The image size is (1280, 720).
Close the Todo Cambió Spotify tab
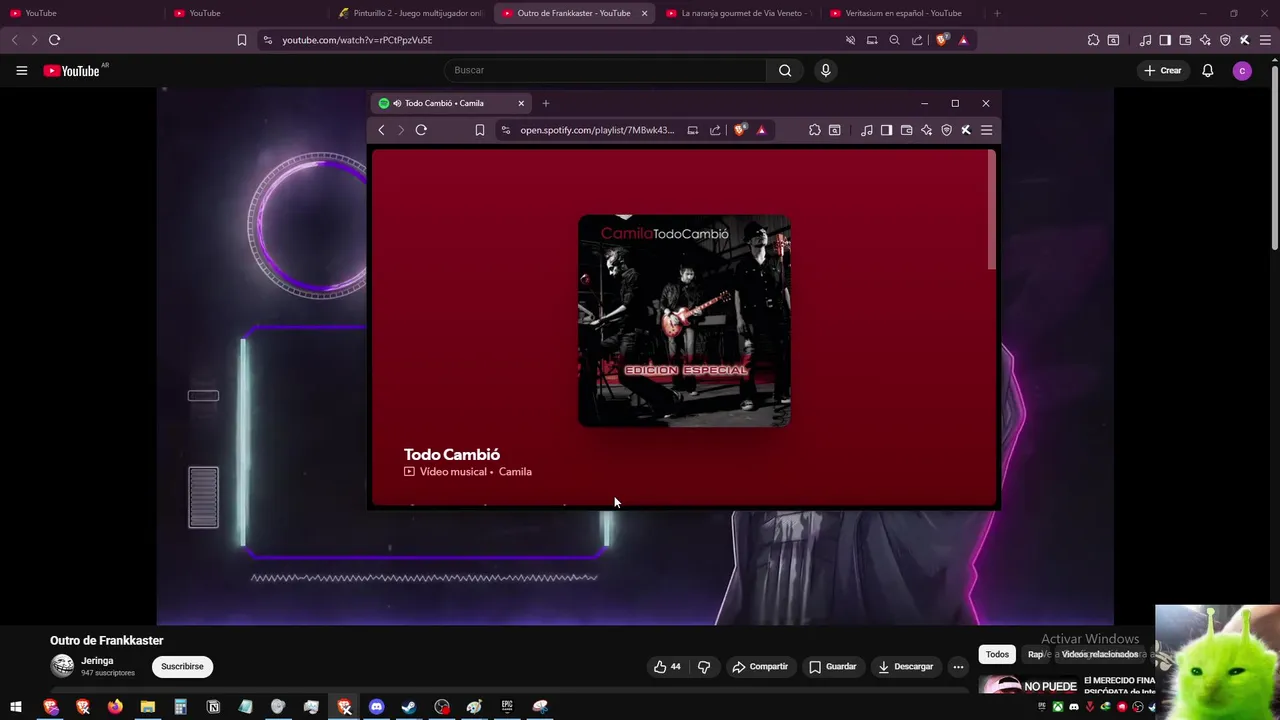520,103
